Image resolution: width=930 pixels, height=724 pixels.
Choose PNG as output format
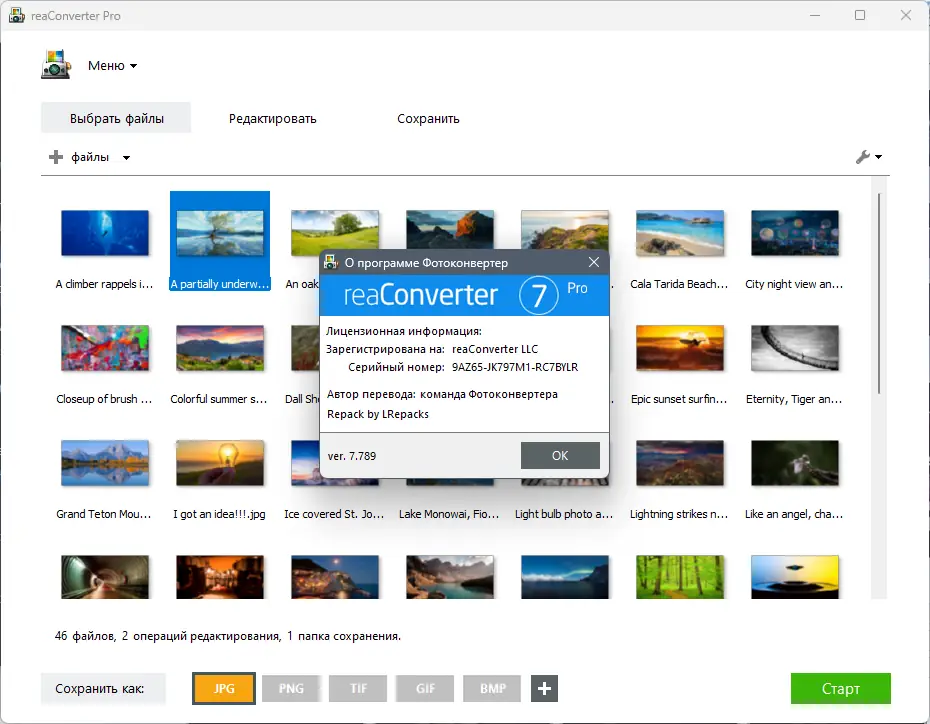point(291,688)
